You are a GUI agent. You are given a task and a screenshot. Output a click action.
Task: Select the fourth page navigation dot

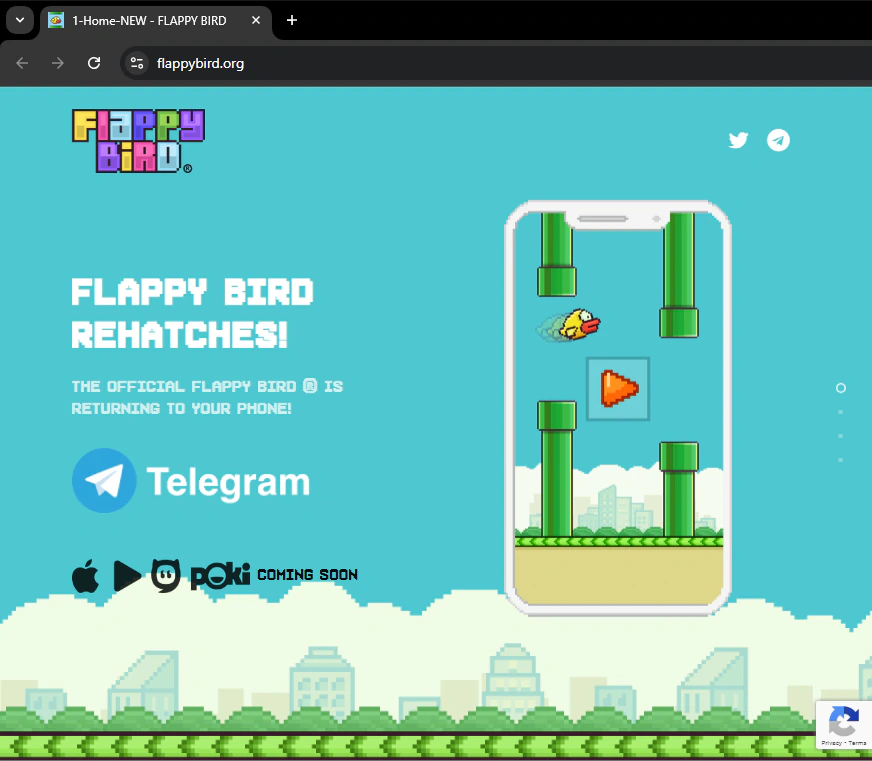tap(840, 460)
